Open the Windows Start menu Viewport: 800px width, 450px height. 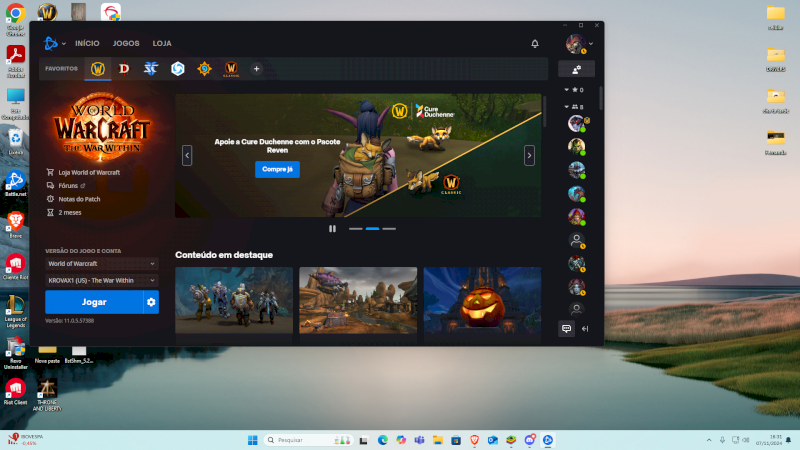[x=253, y=440]
